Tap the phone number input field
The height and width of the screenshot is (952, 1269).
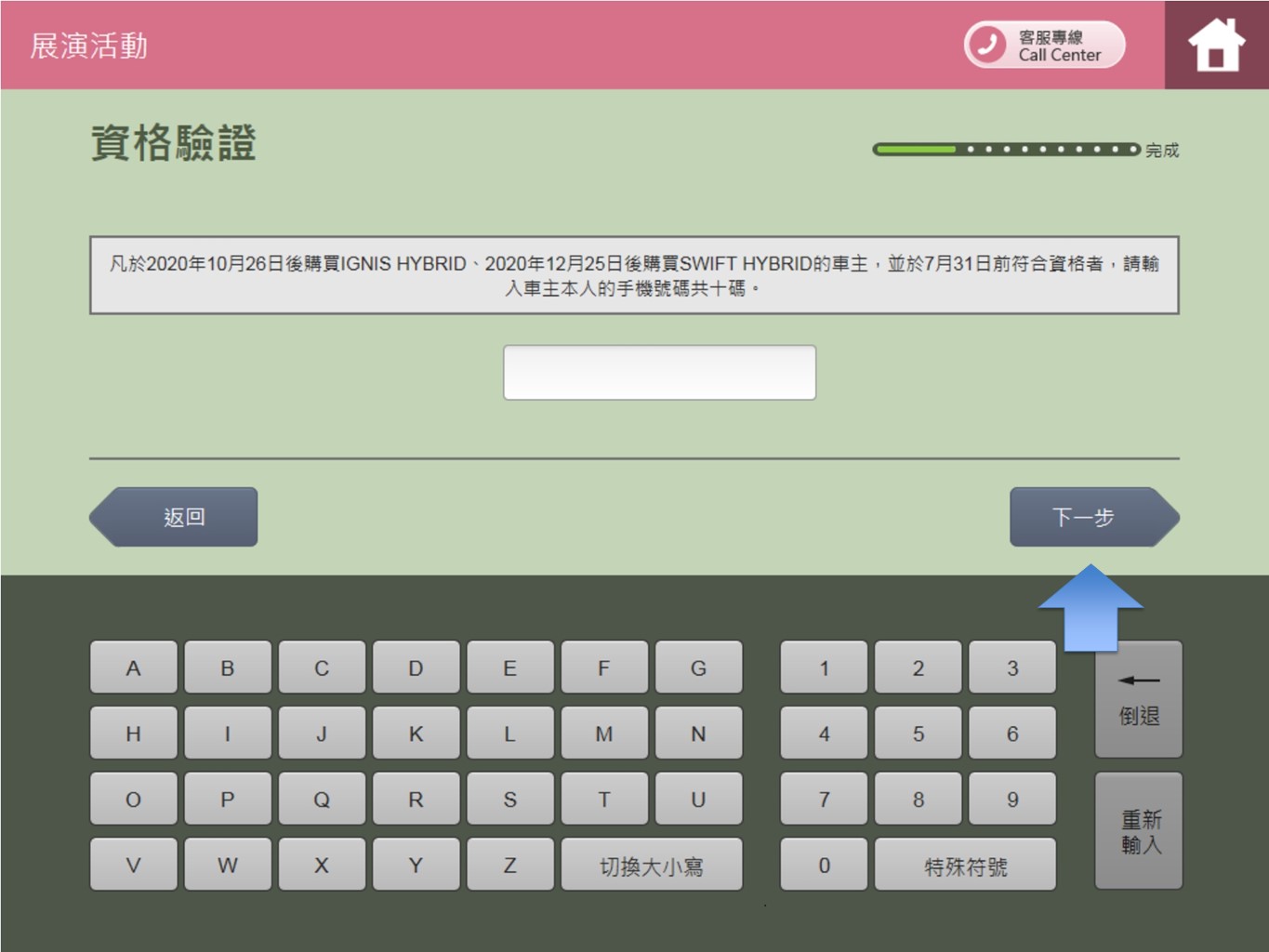click(x=659, y=373)
